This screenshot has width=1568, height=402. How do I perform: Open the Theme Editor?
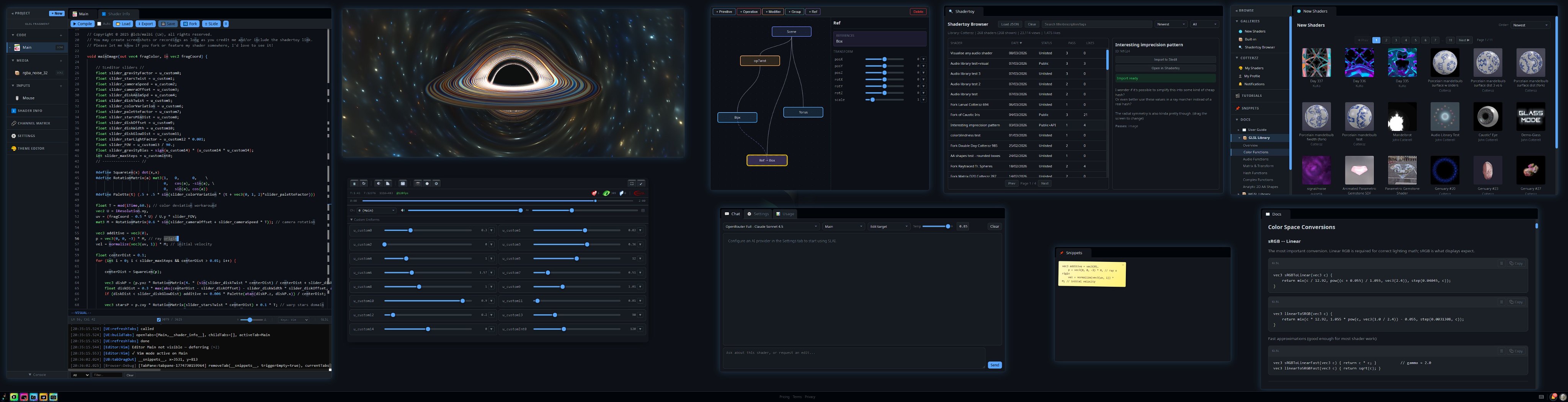click(x=36, y=149)
